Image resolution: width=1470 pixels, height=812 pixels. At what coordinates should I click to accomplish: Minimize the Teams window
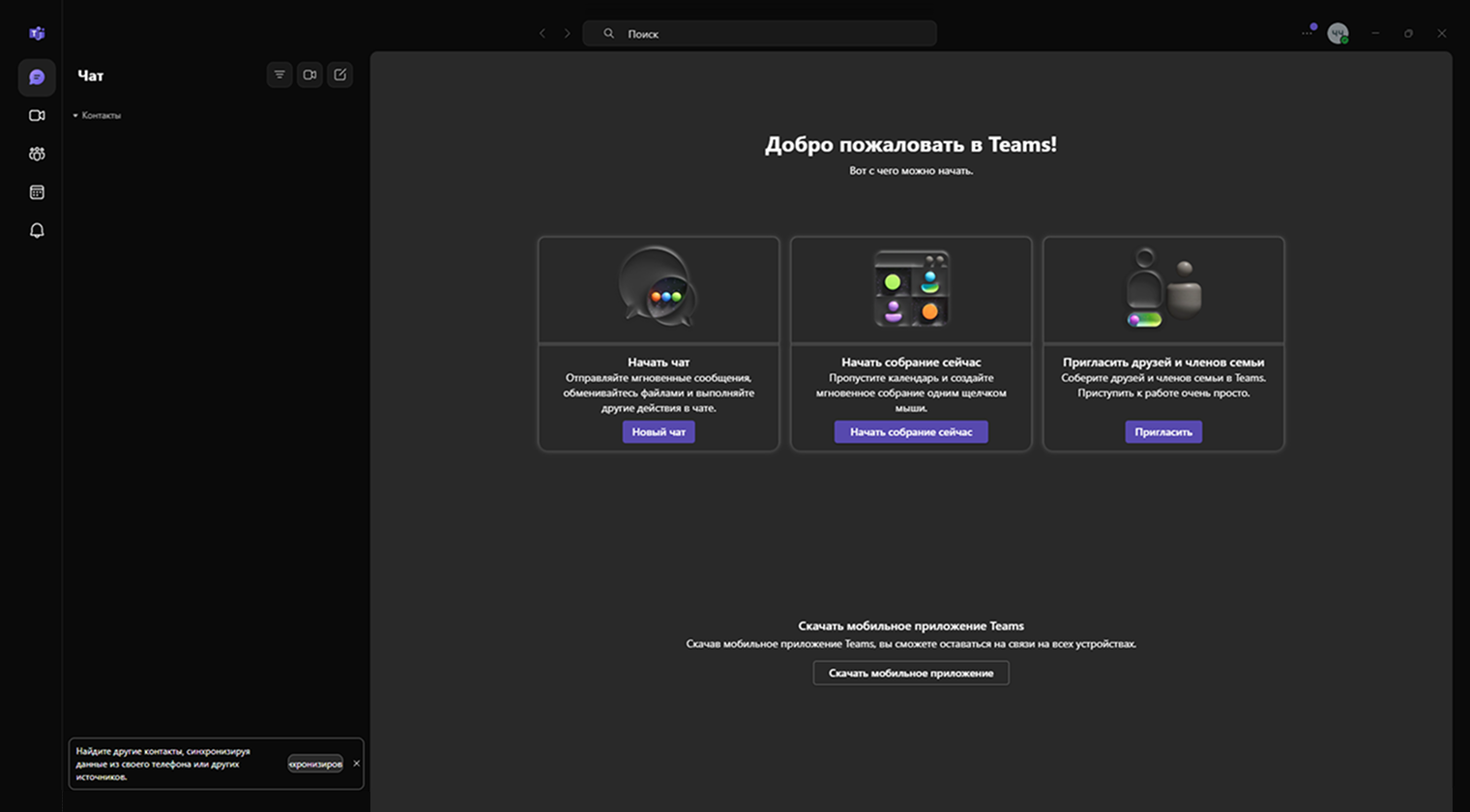pos(1375,33)
